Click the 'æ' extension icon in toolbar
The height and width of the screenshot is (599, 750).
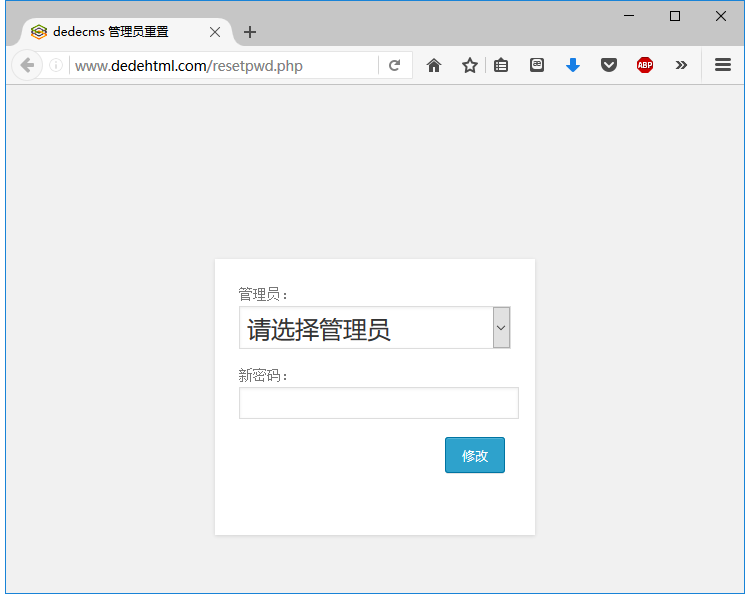point(537,66)
